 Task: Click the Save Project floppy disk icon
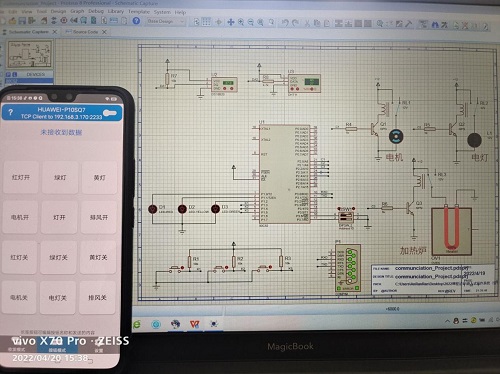click(x=22, y=21)
